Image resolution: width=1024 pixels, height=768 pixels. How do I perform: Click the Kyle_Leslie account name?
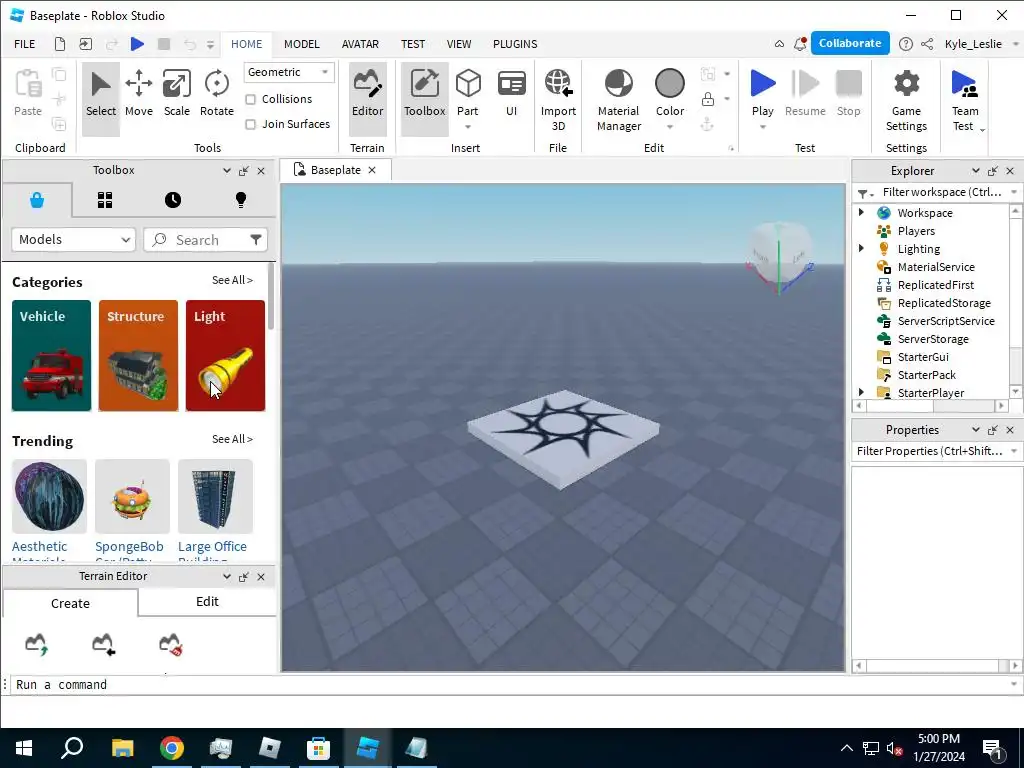pos(972,44)
